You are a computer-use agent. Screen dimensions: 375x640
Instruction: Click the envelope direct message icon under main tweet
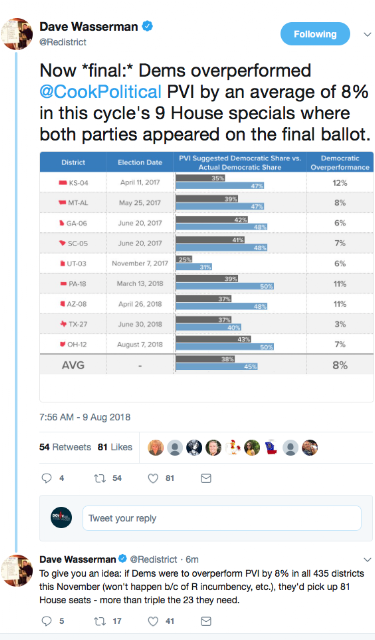(206, 478)
